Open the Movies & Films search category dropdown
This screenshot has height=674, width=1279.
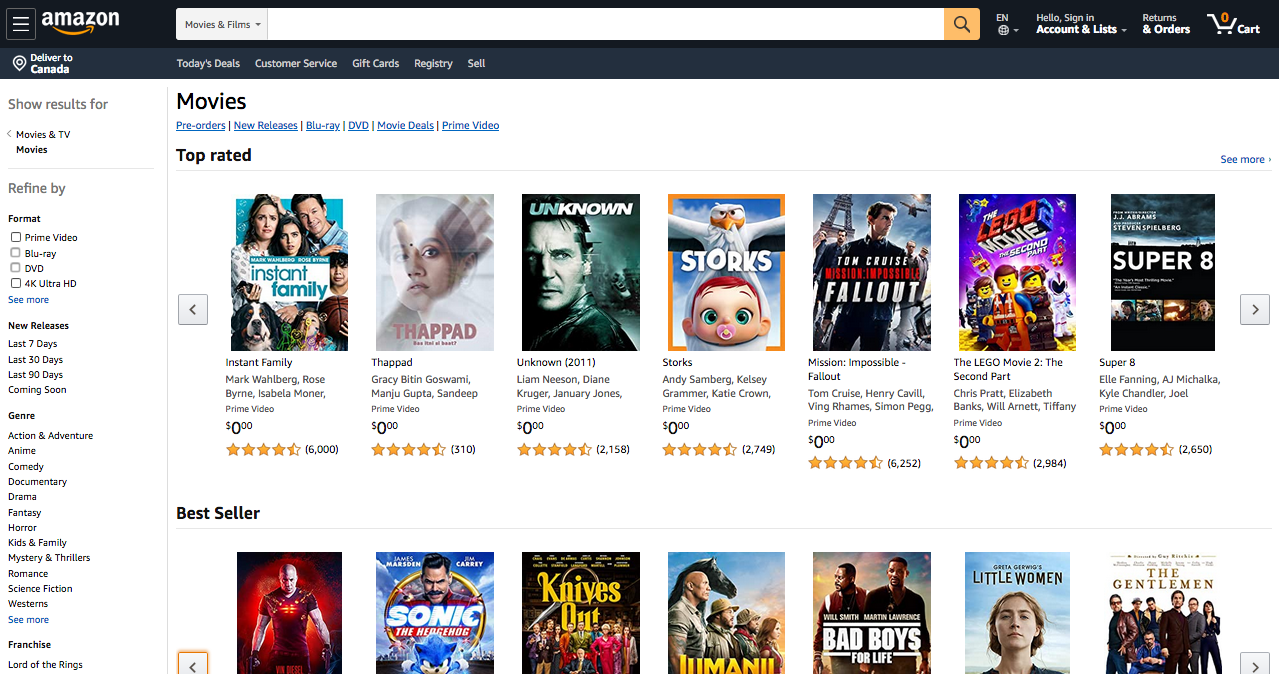[221, 23]
